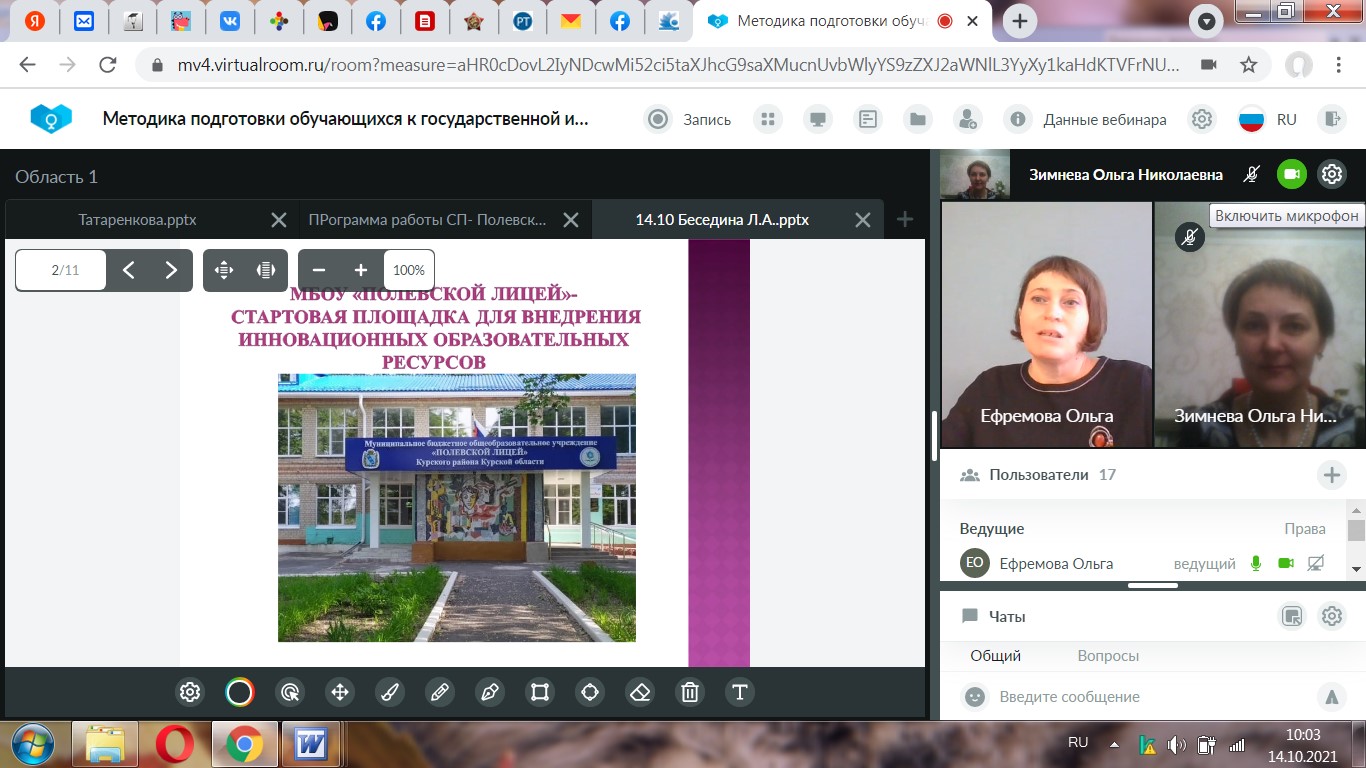Click the Windows Start button
Screen dimensions: 1366x768
coord(32,744)
